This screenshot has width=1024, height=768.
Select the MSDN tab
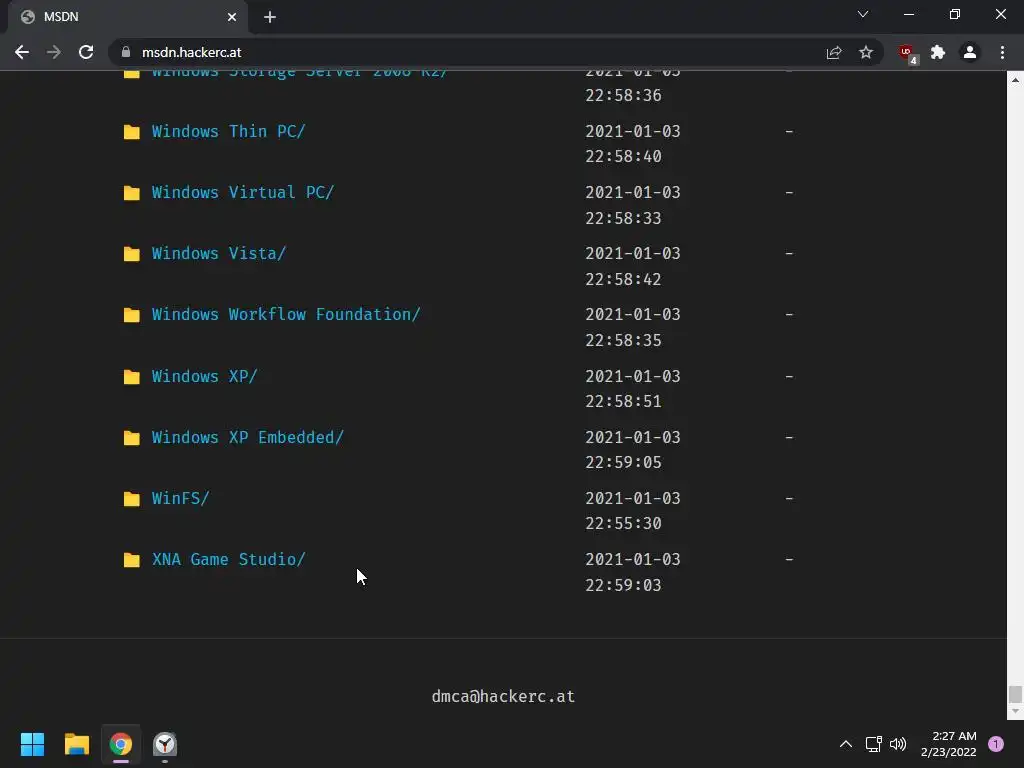pos(127,17)
